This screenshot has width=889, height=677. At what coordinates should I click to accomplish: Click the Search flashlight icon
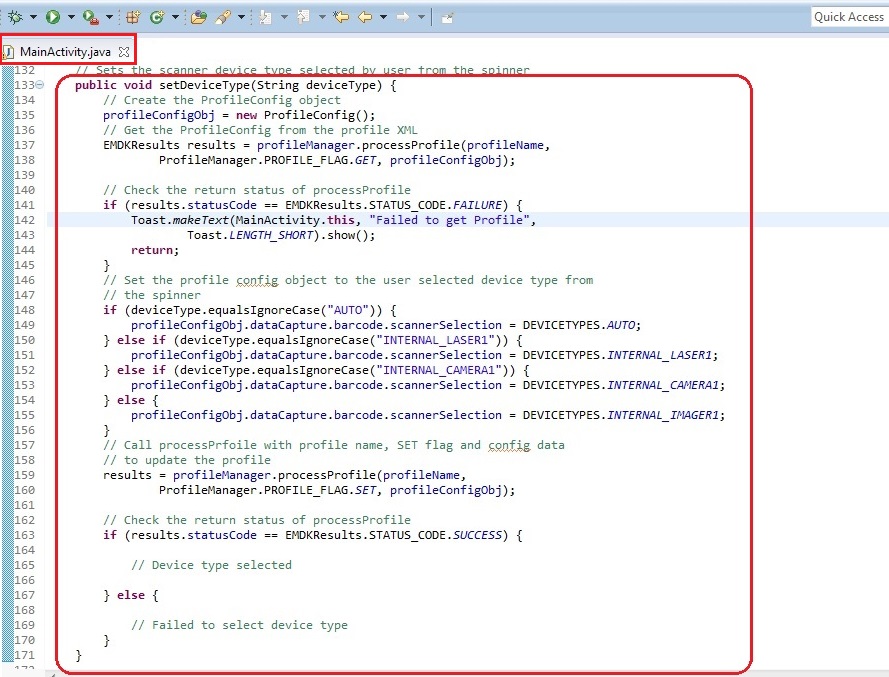click(223, 17)
